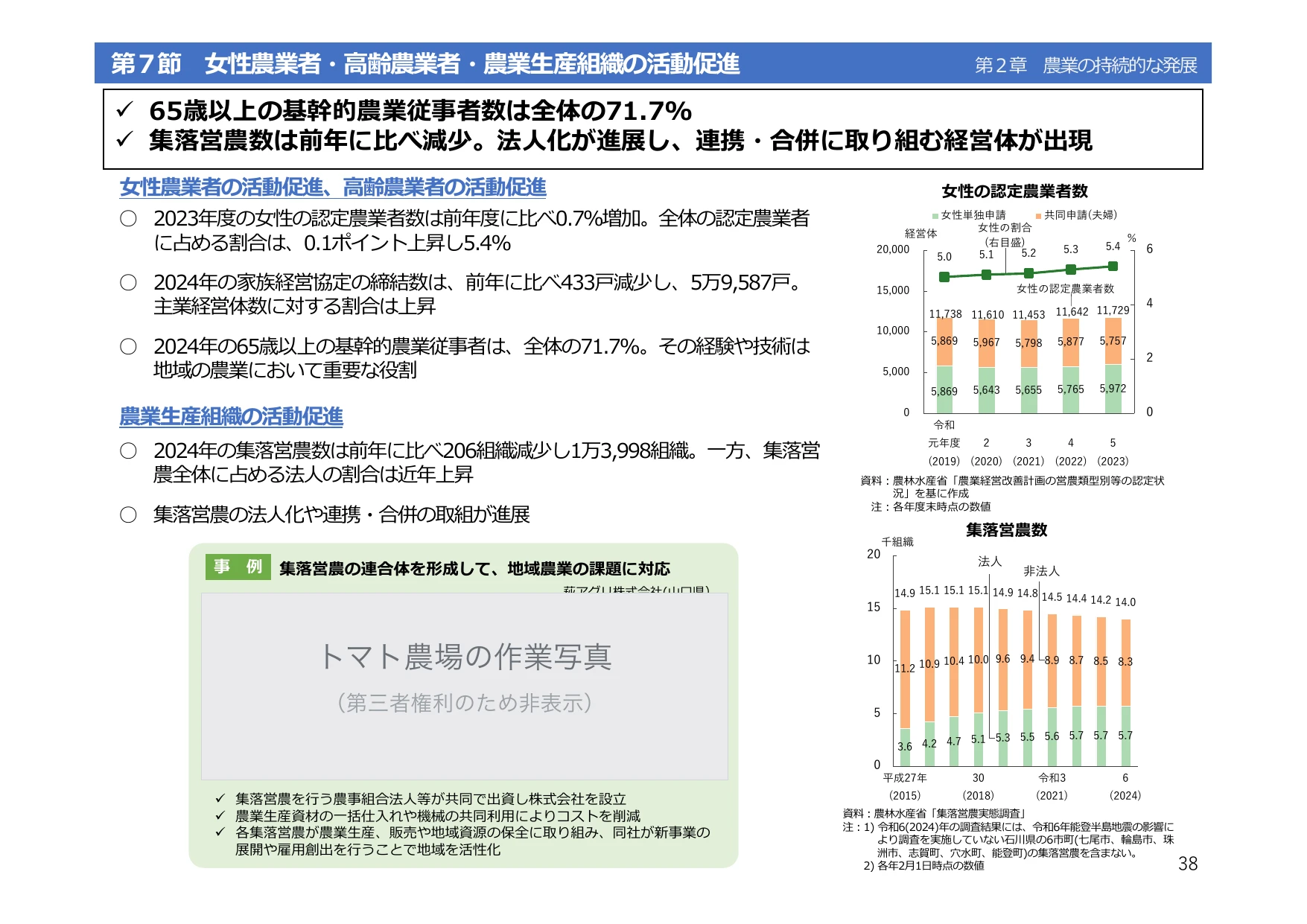Click the total label 11,738 above 2019 bar

945,314
